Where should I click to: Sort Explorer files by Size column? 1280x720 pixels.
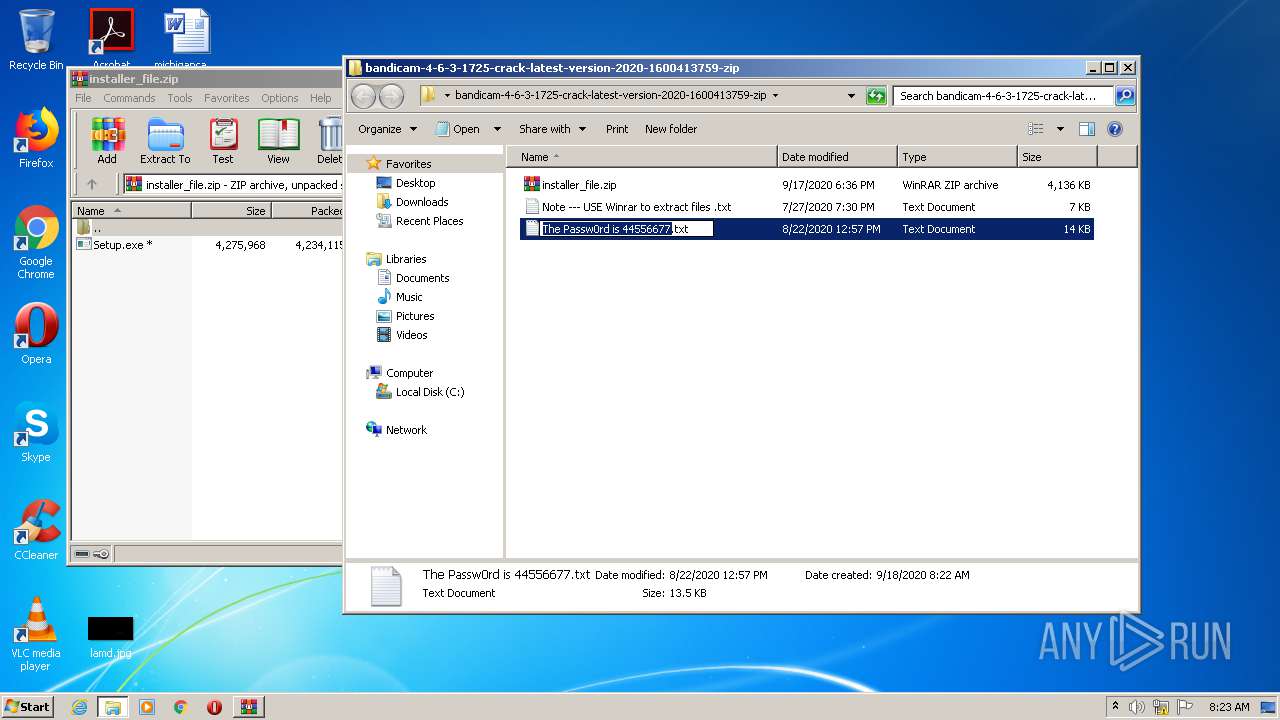[x=1057, y=157]
